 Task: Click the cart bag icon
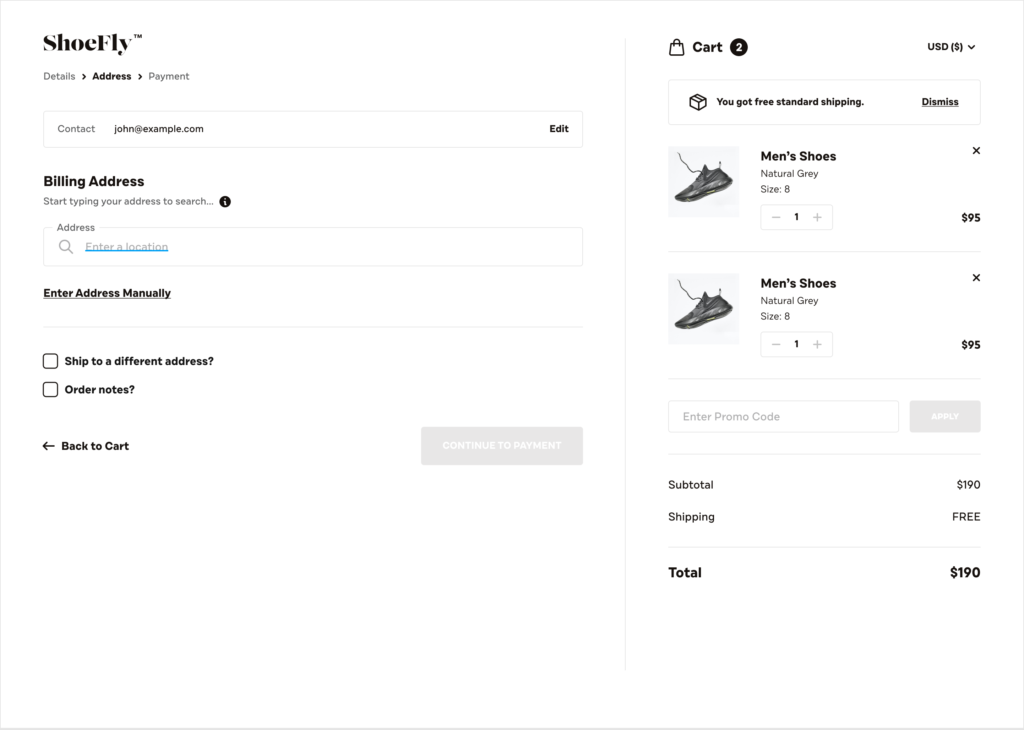coord(677,46)
